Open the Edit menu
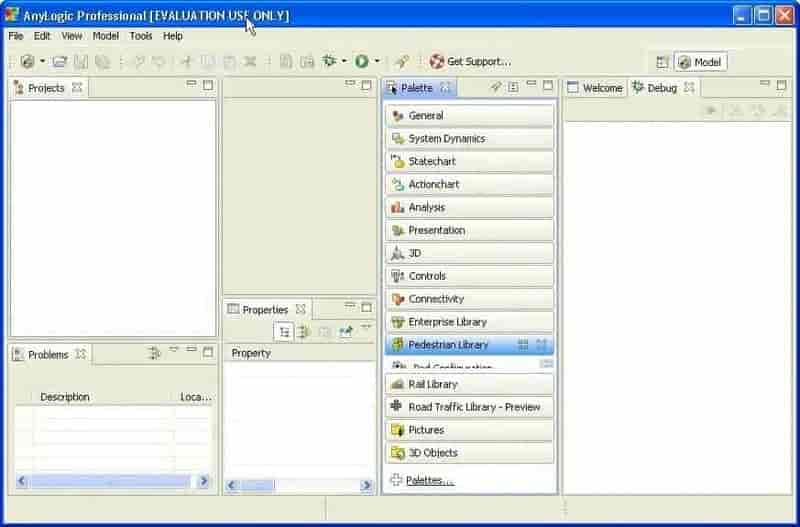 coord(42,36)
